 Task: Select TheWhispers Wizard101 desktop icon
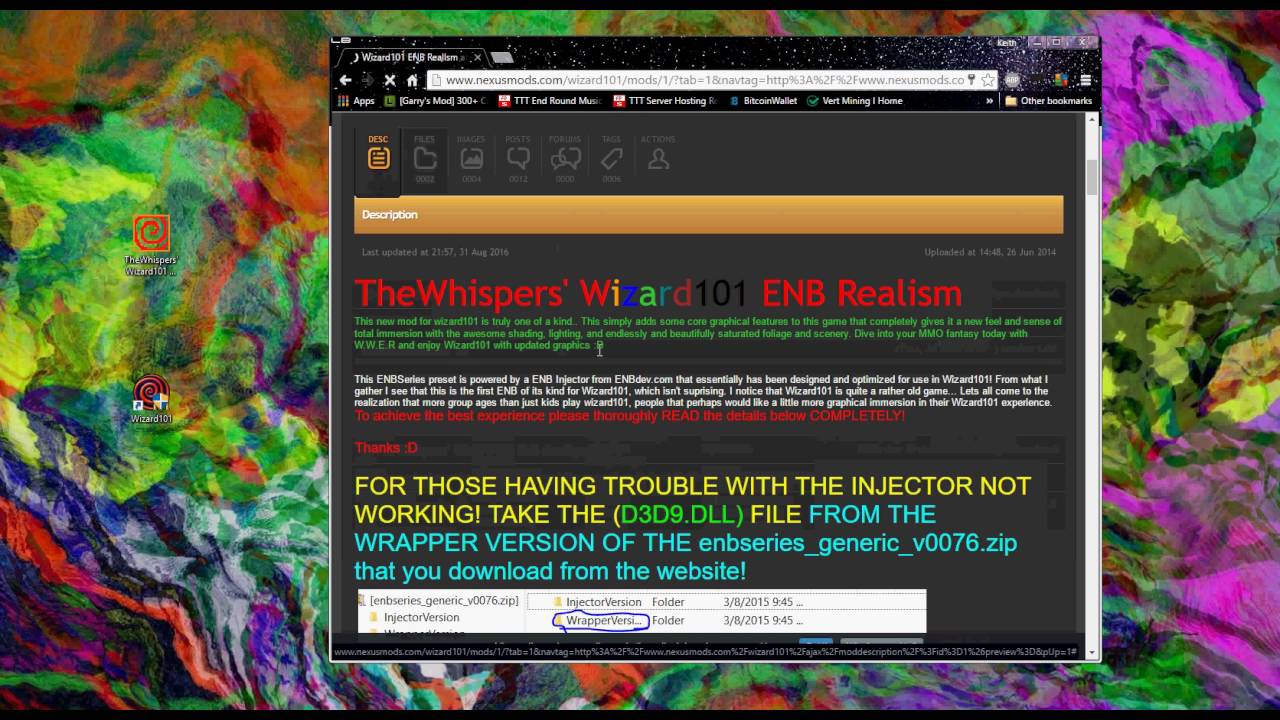(x=151, y=245)
